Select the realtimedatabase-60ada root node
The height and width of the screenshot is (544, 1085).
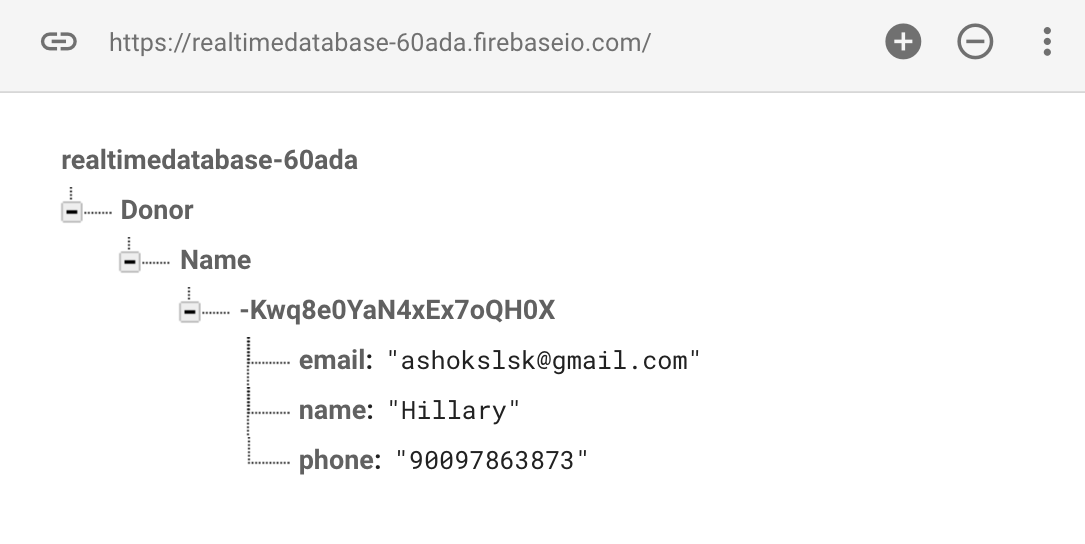click(x=210, y=160)
